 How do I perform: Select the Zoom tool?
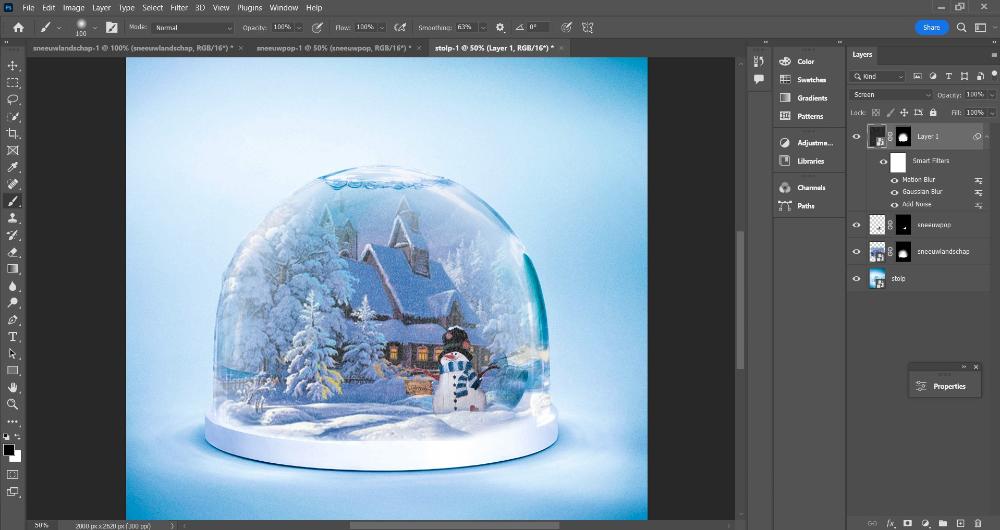(13, 404)
